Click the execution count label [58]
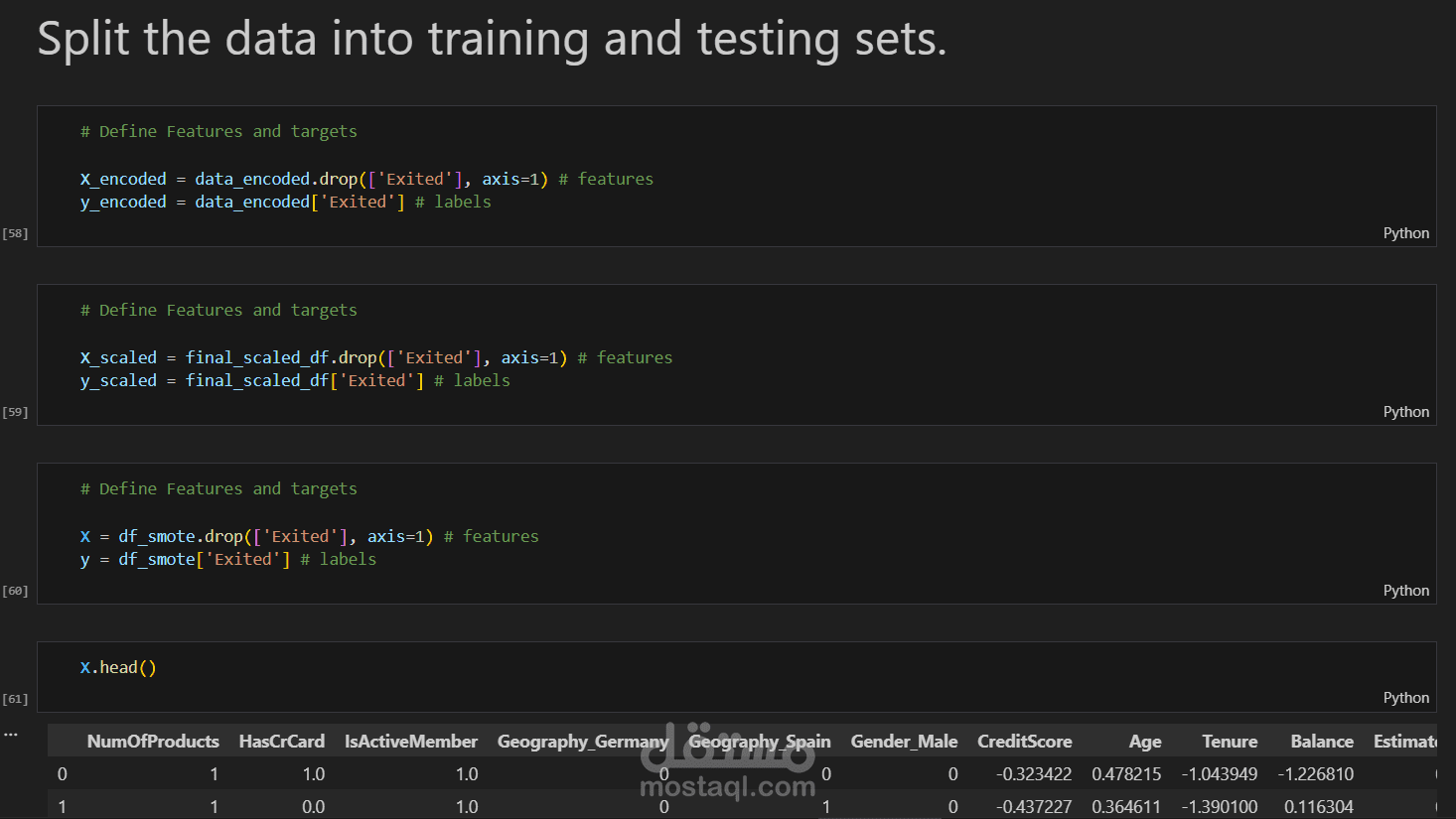Image resolution: width=1456 pixels, height=819 pixels. tap(15, 233)
